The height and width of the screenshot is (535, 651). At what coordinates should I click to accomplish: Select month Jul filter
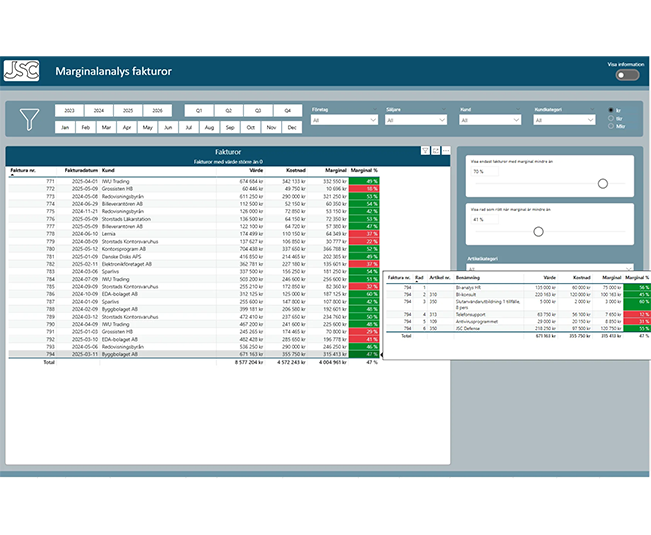pyautogui.click(x=189, y=127)
